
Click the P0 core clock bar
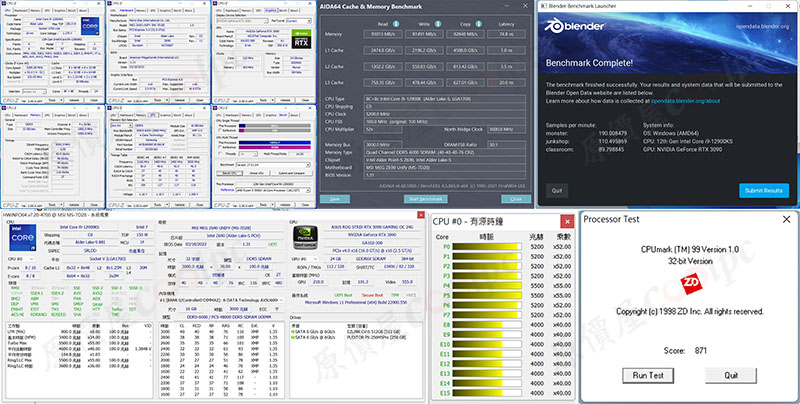coord(487,247)
